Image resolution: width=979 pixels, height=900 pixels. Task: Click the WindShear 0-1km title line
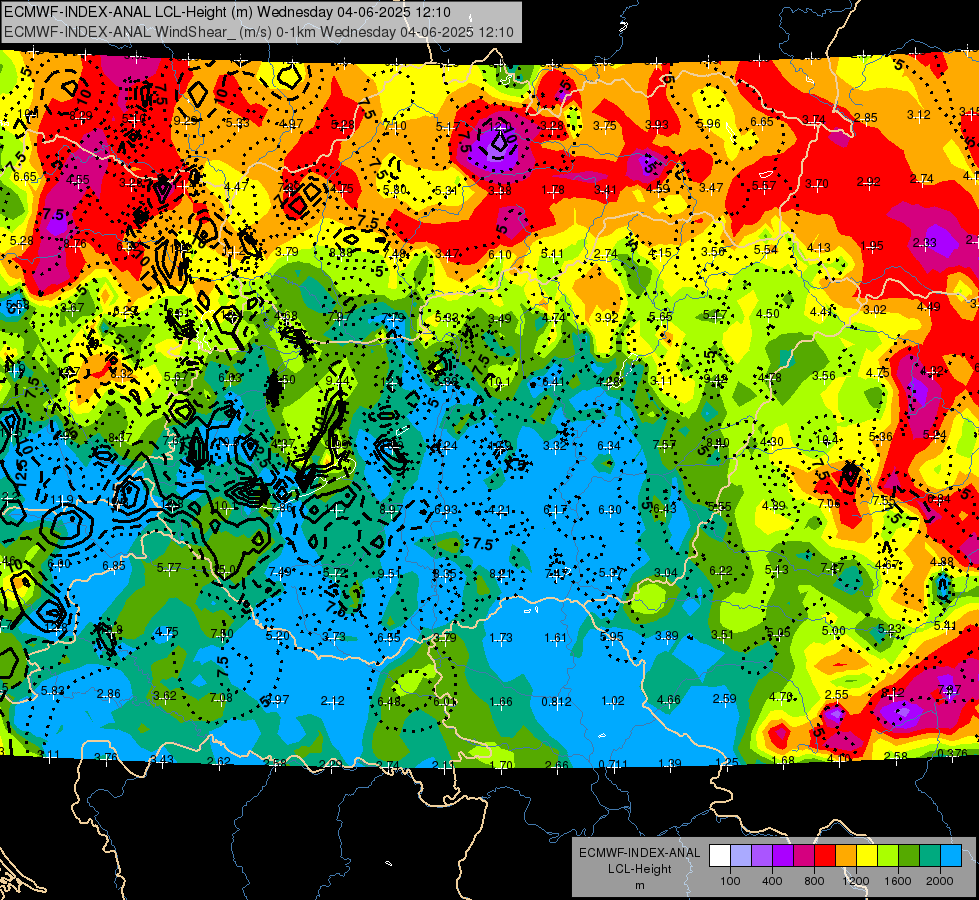[x=258, y=32]
